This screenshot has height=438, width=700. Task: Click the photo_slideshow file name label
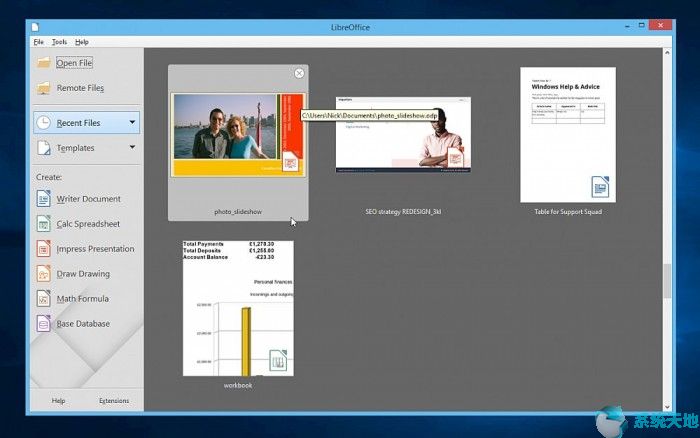tap(238, 212)
